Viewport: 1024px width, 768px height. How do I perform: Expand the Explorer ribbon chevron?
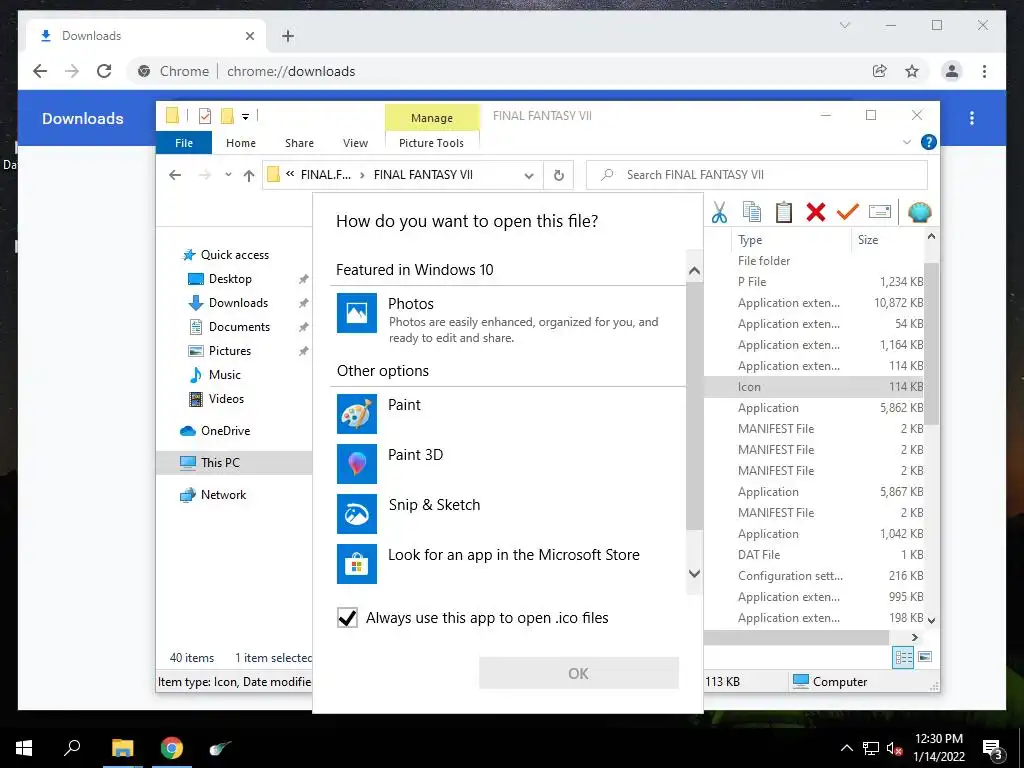906,142
